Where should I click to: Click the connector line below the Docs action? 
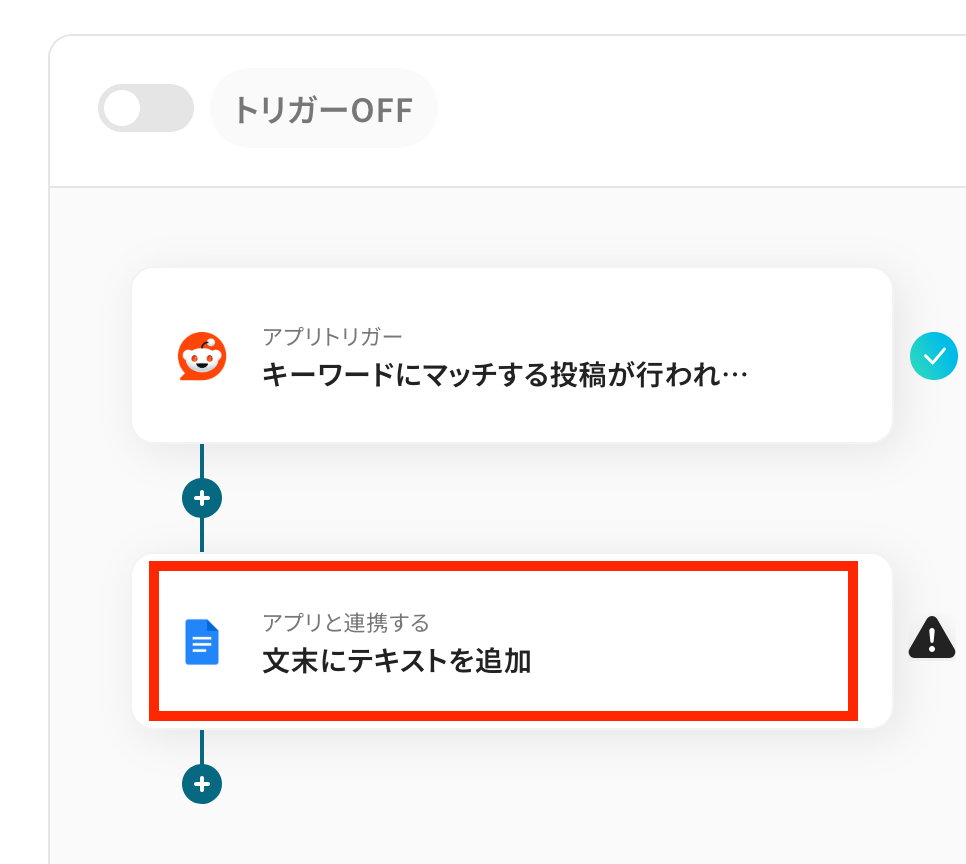[x=202, y=746]
